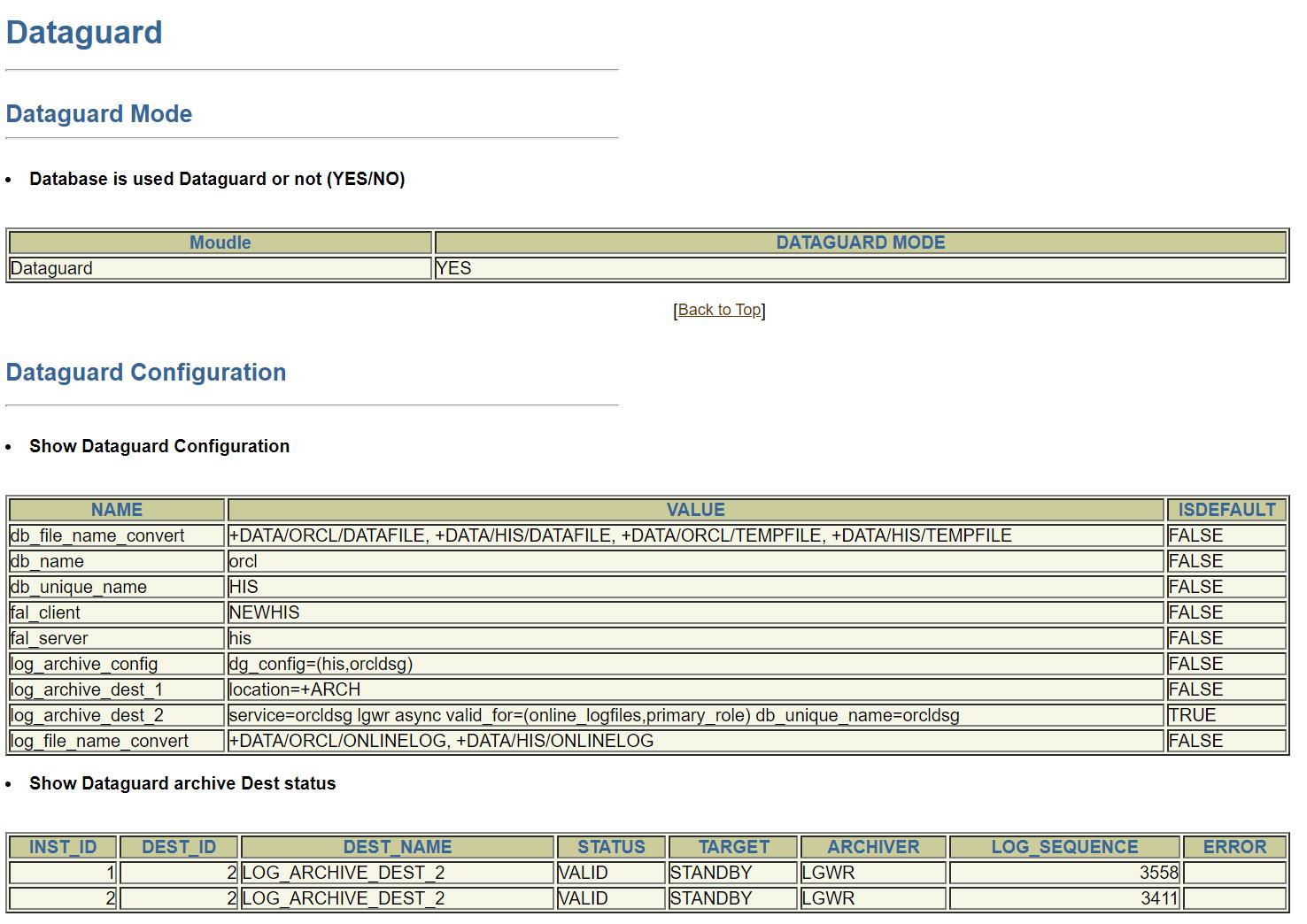Click the db_unique_name value HIS
This screenshot has width=1307, height=924.
tap(245, 586)
